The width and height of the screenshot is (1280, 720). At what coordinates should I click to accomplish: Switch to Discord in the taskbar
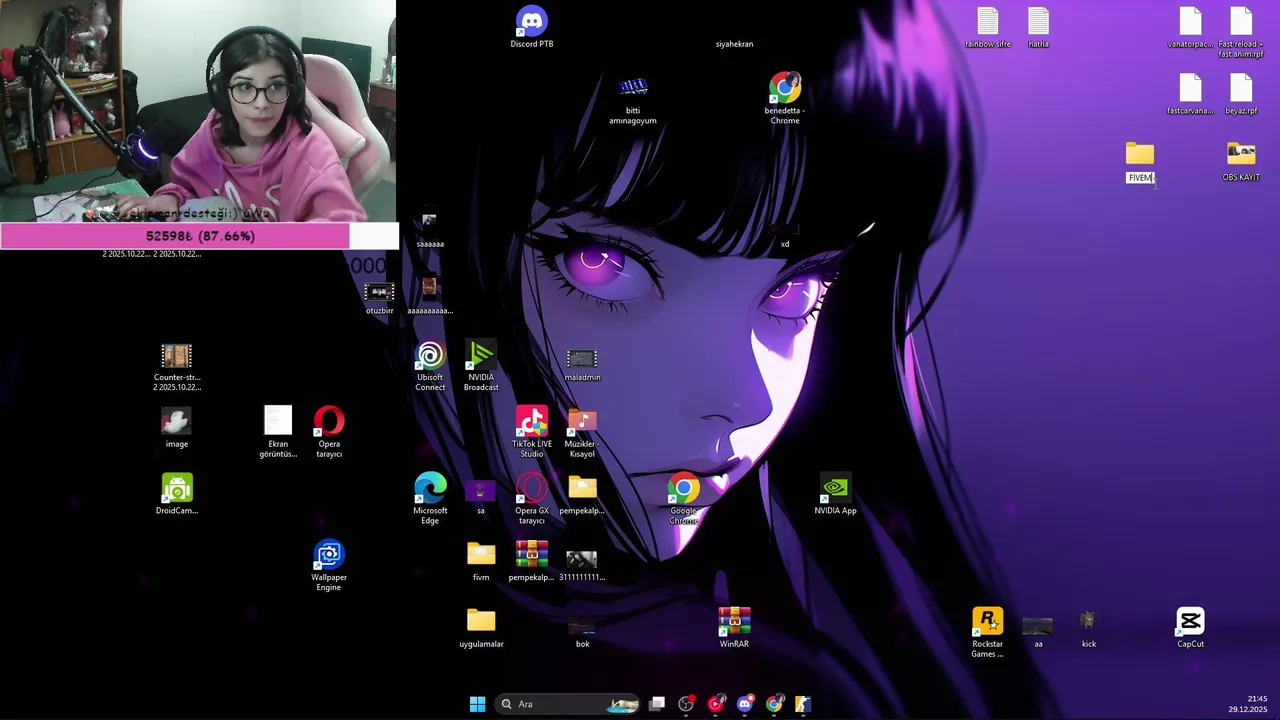click(744, 704)
